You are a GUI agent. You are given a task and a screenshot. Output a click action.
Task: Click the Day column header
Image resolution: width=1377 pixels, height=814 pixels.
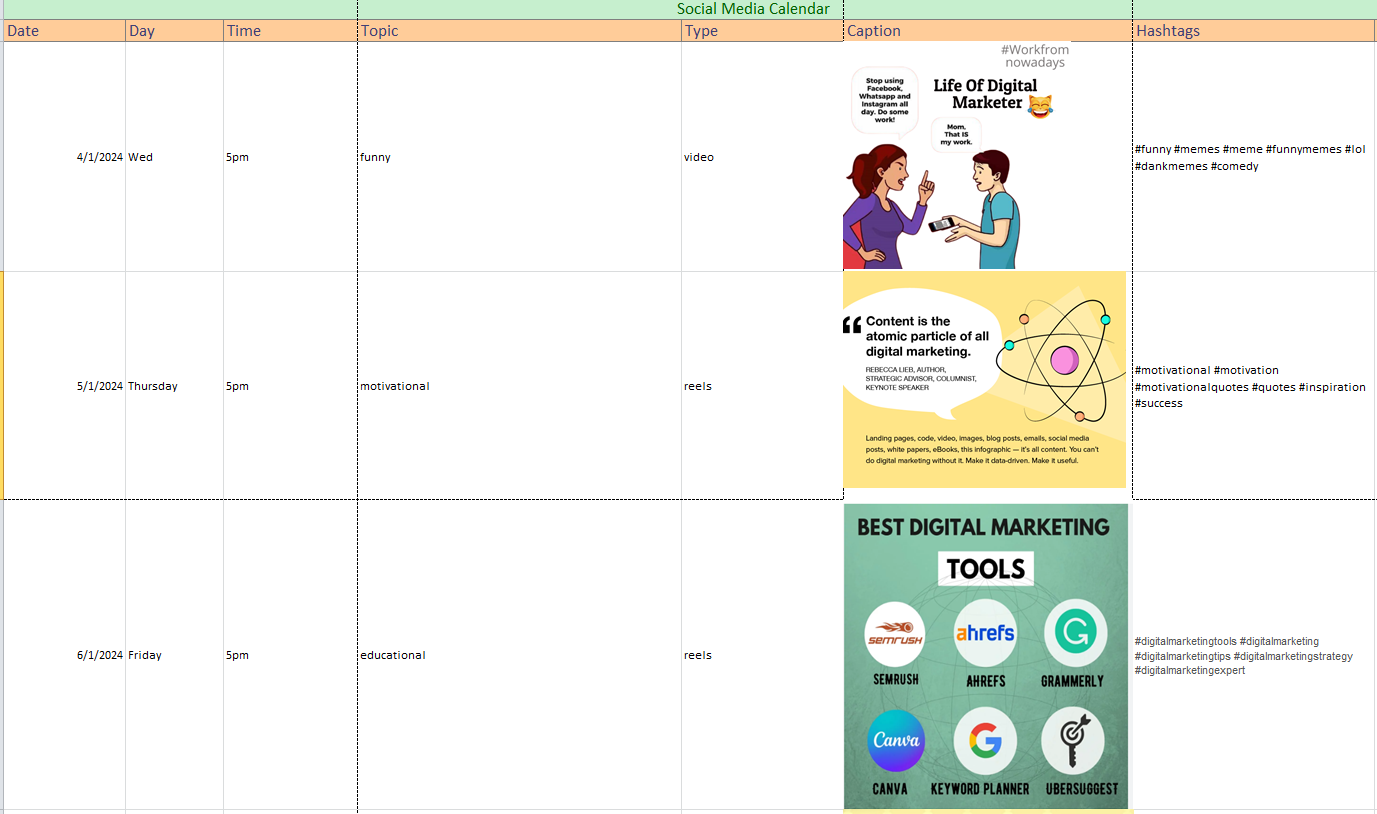pyautogui.click(x=175, y=31)
